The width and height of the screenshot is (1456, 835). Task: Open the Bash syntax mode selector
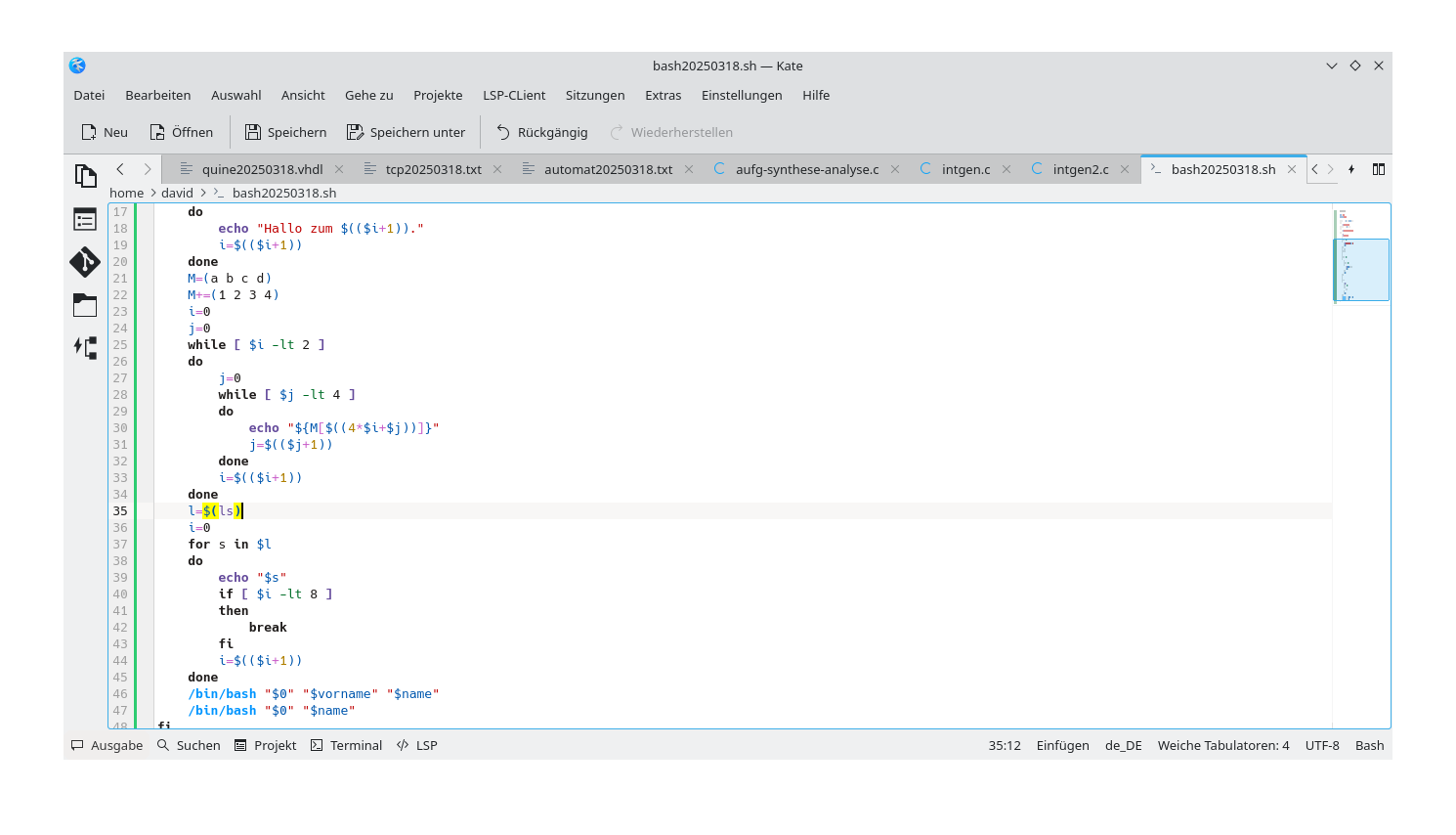point(1369,745)
